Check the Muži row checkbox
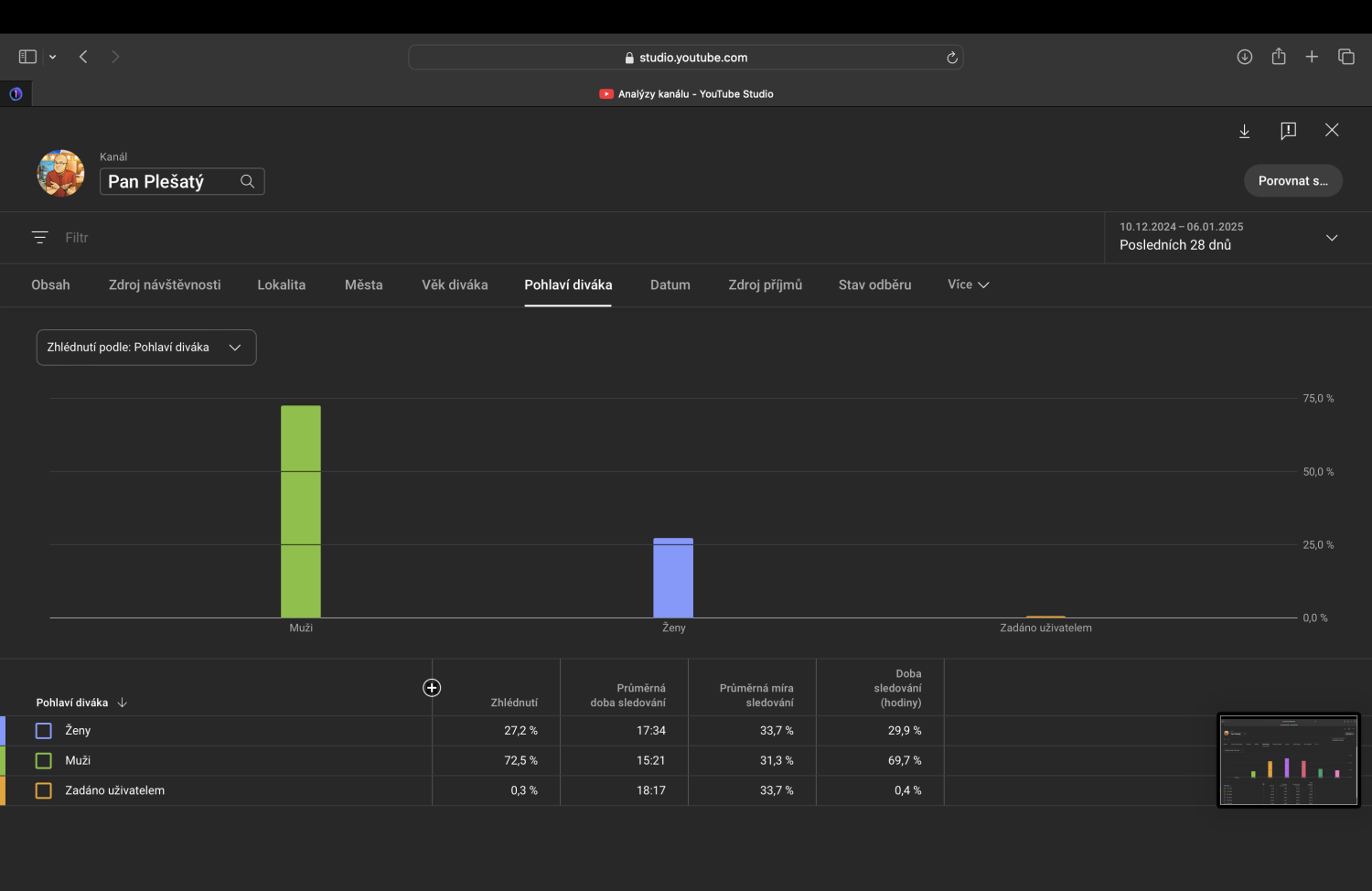This screenshot has width=1372, height=891. pos(44,761)
